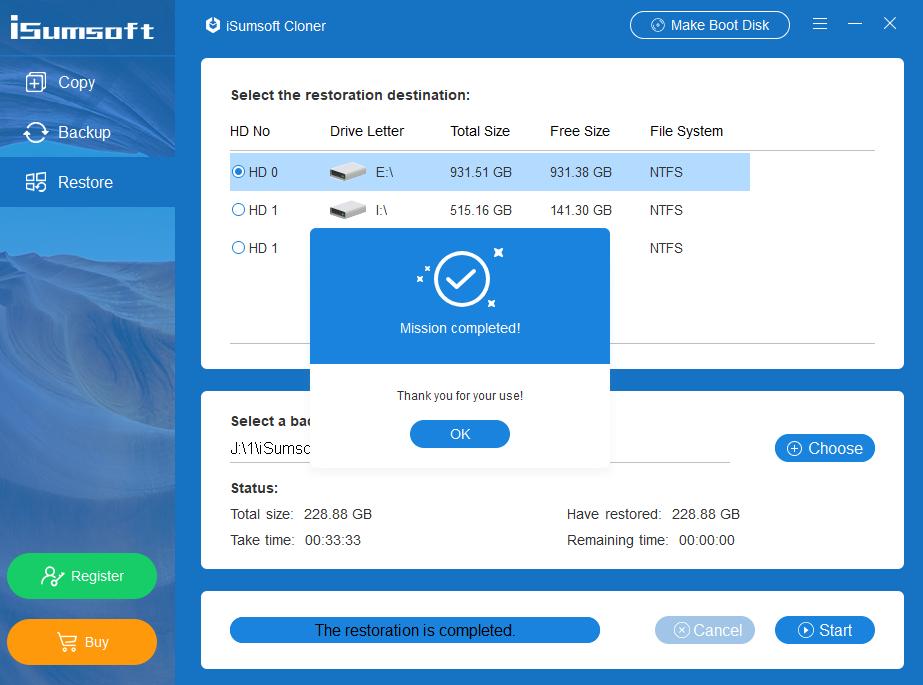
Task: Close the iSumsoft Cloner window
Action: tap(889, 24)
